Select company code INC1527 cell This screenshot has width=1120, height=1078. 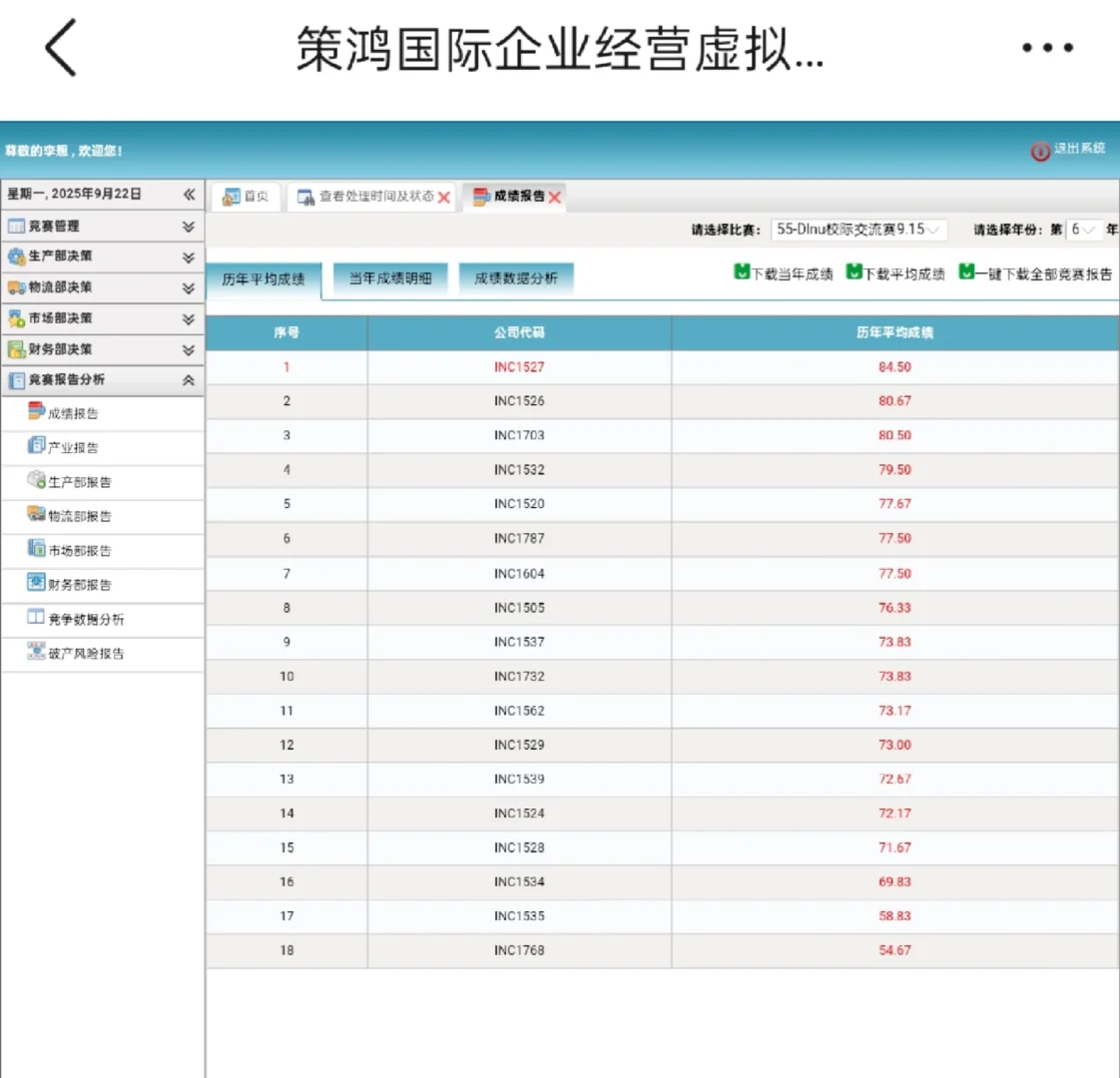pos(519,367)
